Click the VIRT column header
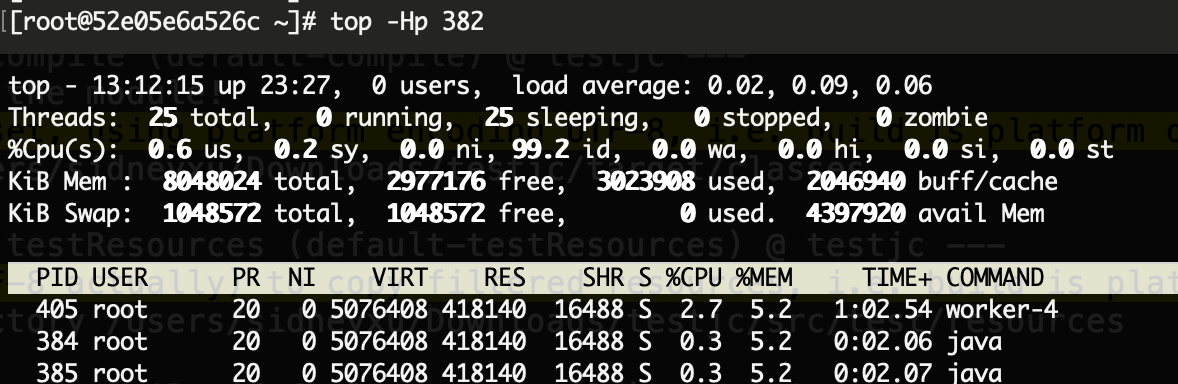The height and width of the screenshot is (384, 1178). point(400,277)
